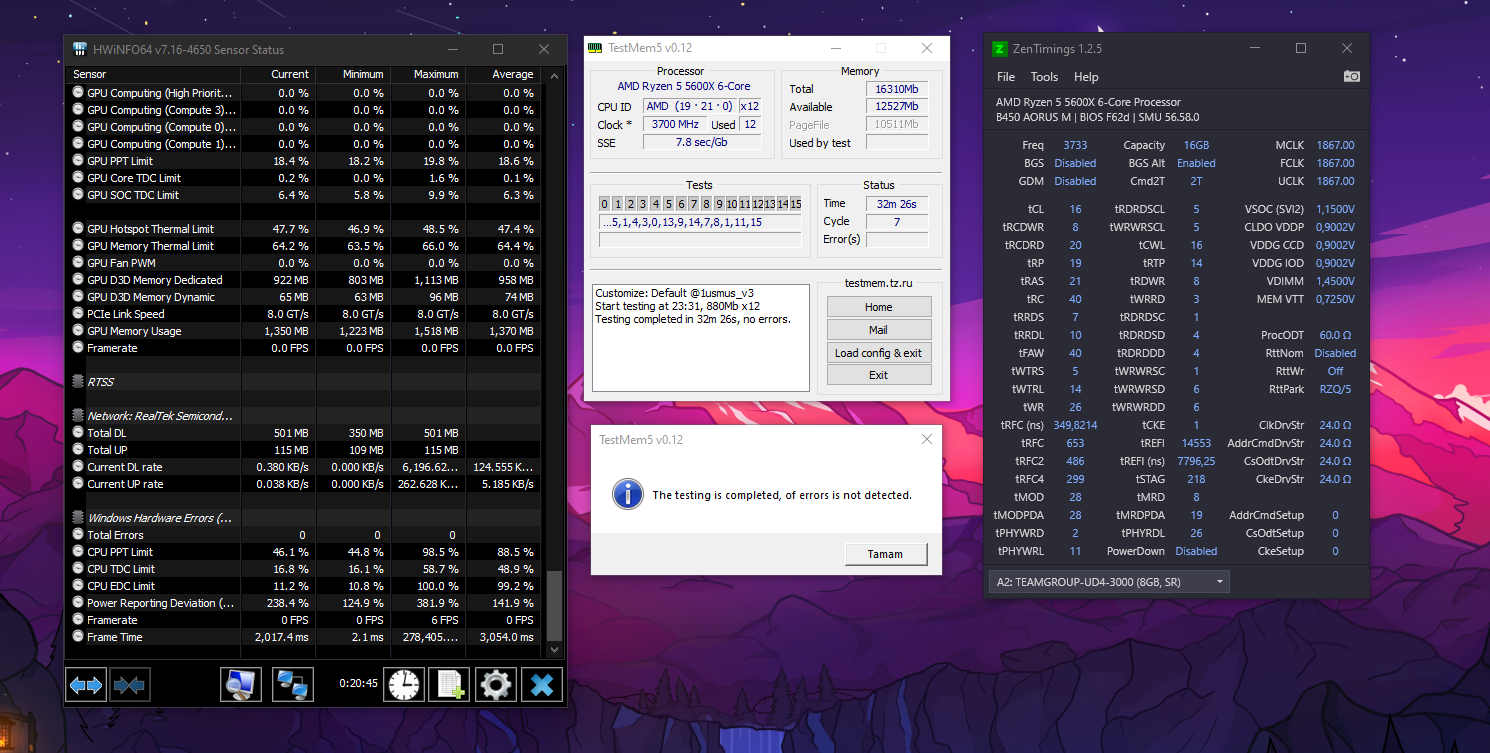Viewport: 1490px width, 753px height.
Task: Click the Minimum column header in HWiNFO
Action: coord(352,74)
